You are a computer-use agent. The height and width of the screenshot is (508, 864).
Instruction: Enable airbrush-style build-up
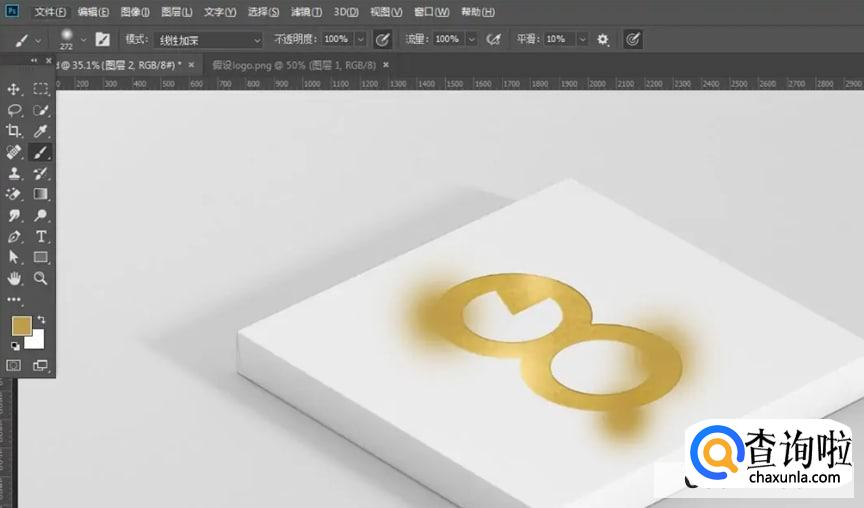[494, 39]
